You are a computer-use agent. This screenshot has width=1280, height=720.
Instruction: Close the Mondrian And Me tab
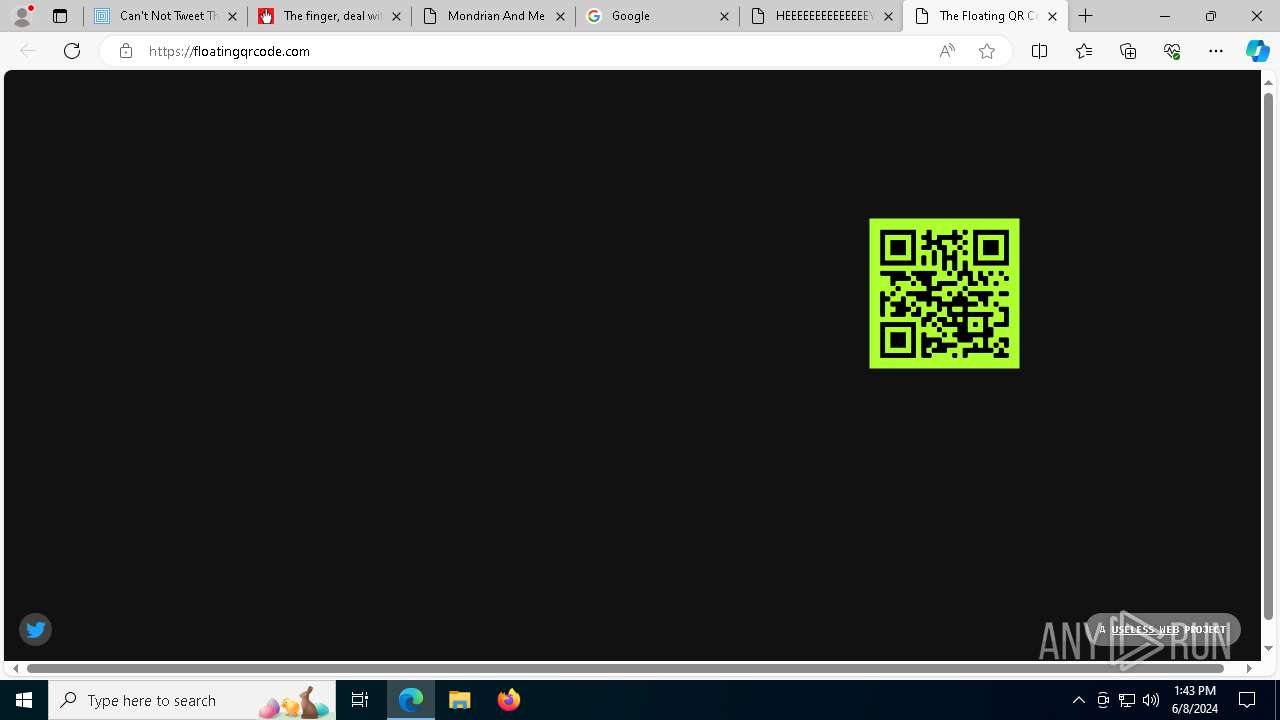[560, 16]
